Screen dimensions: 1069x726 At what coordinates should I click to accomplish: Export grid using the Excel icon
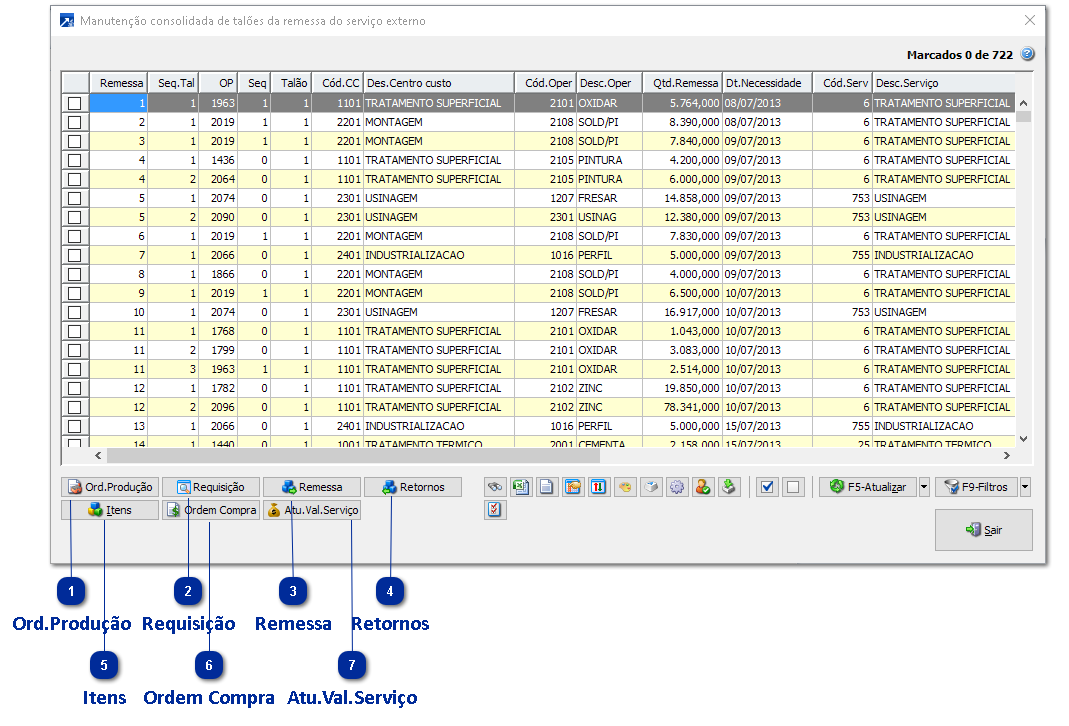tap(520, 487)
